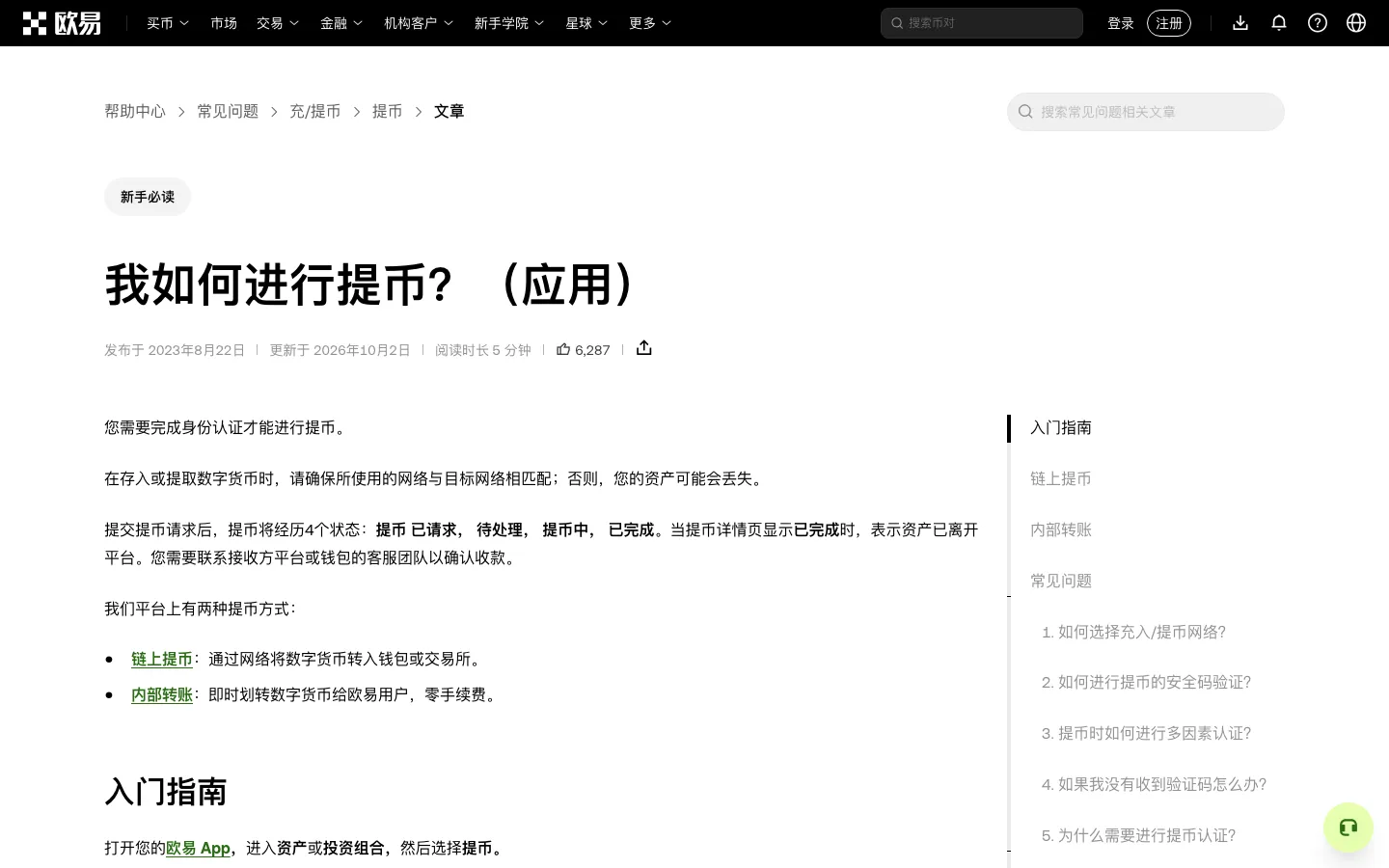Open the 链上提币 link in the bullet list

tap(162, 660)
